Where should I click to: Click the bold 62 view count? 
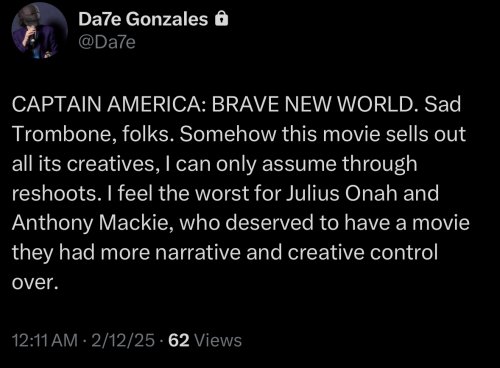point(179,340)
